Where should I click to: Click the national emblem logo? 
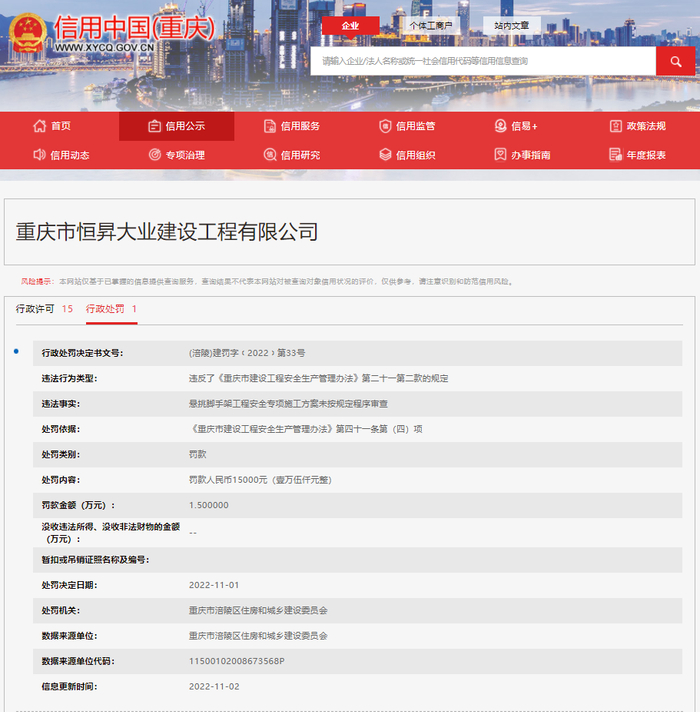coord(28,32)
